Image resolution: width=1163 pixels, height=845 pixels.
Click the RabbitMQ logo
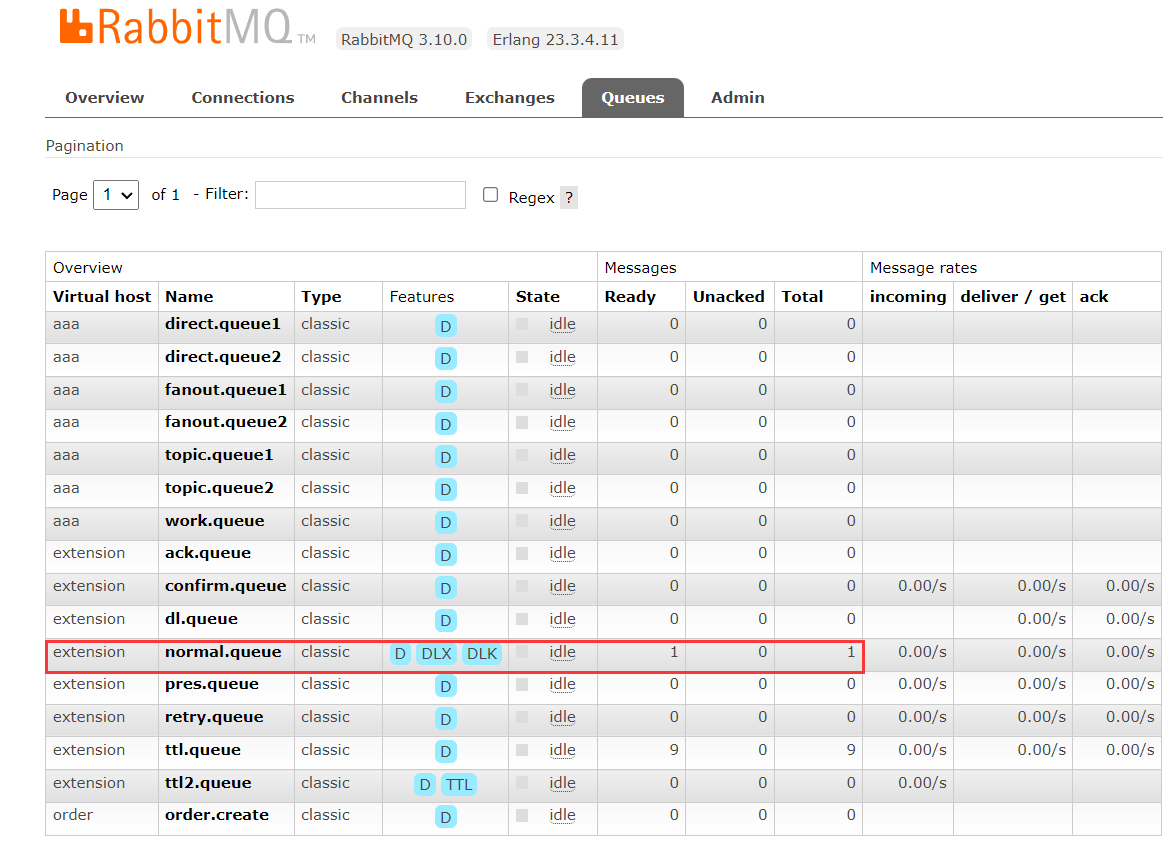pos(187,27)
